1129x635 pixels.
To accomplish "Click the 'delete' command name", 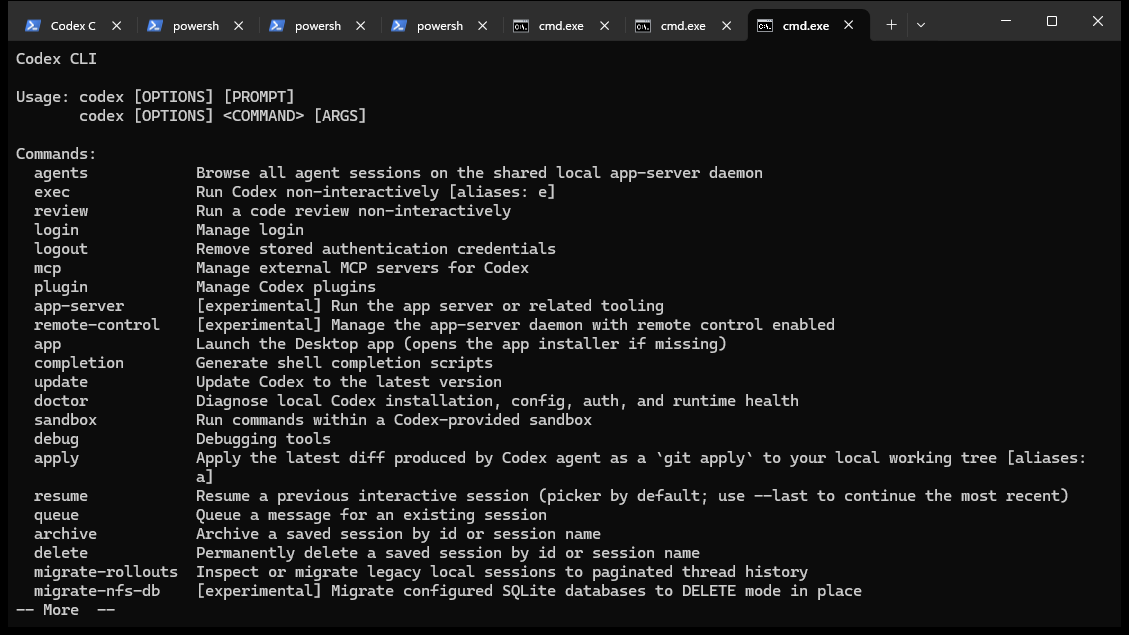I will point(60,553).
